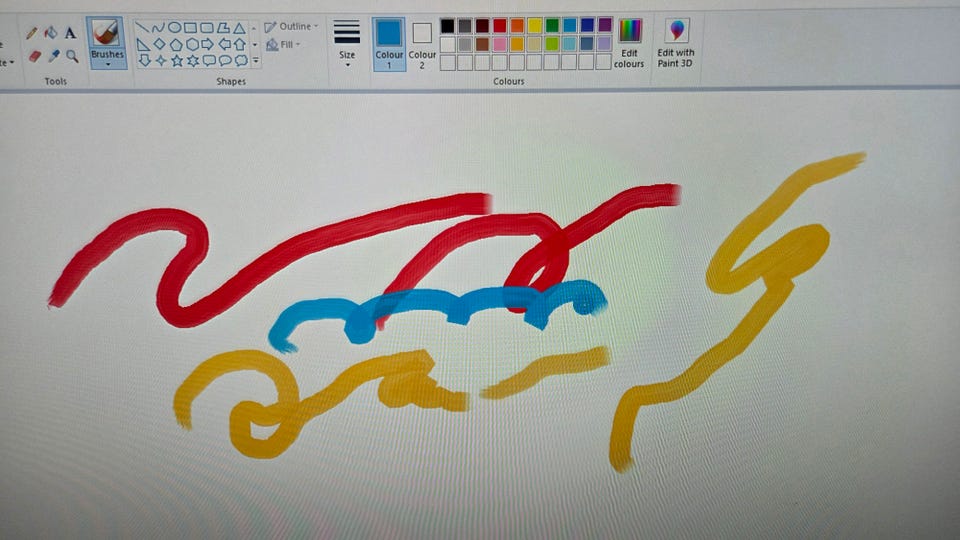The height and width of the screenshot is (540, 960).
Task: Select the Magnifier tool
Action: [72, 56]
